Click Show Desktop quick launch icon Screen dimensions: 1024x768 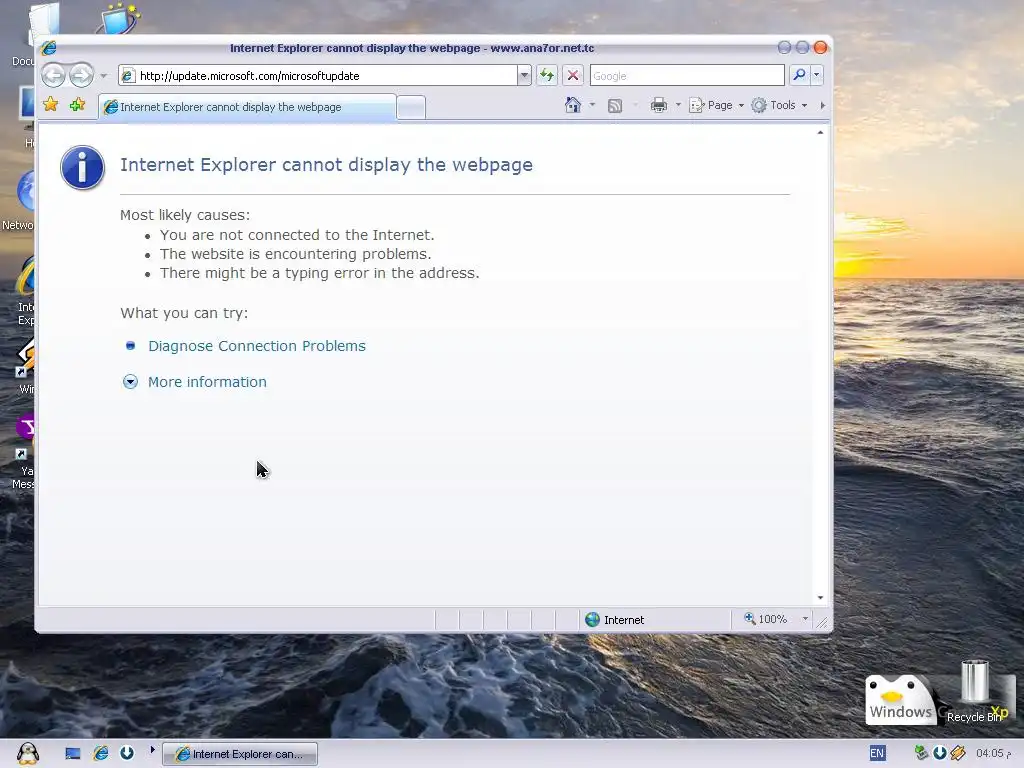click(x=72, y=754)
